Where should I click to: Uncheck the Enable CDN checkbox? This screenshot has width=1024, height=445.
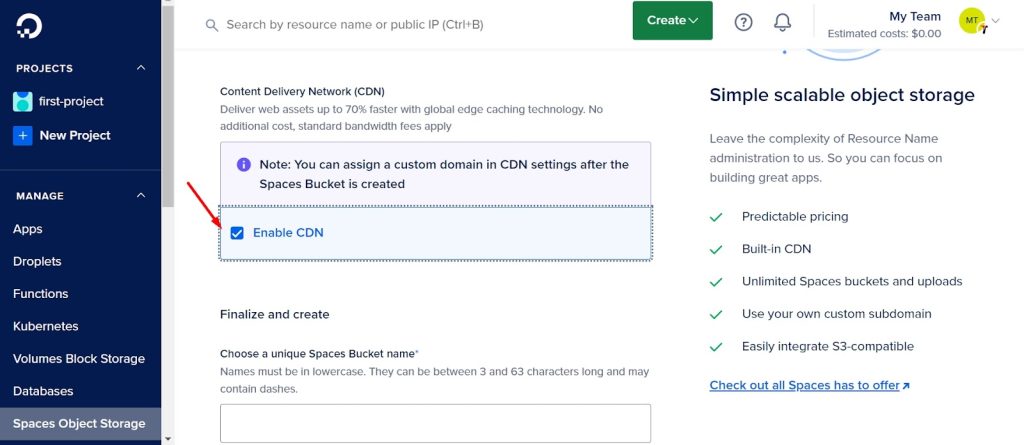(237, 233)
